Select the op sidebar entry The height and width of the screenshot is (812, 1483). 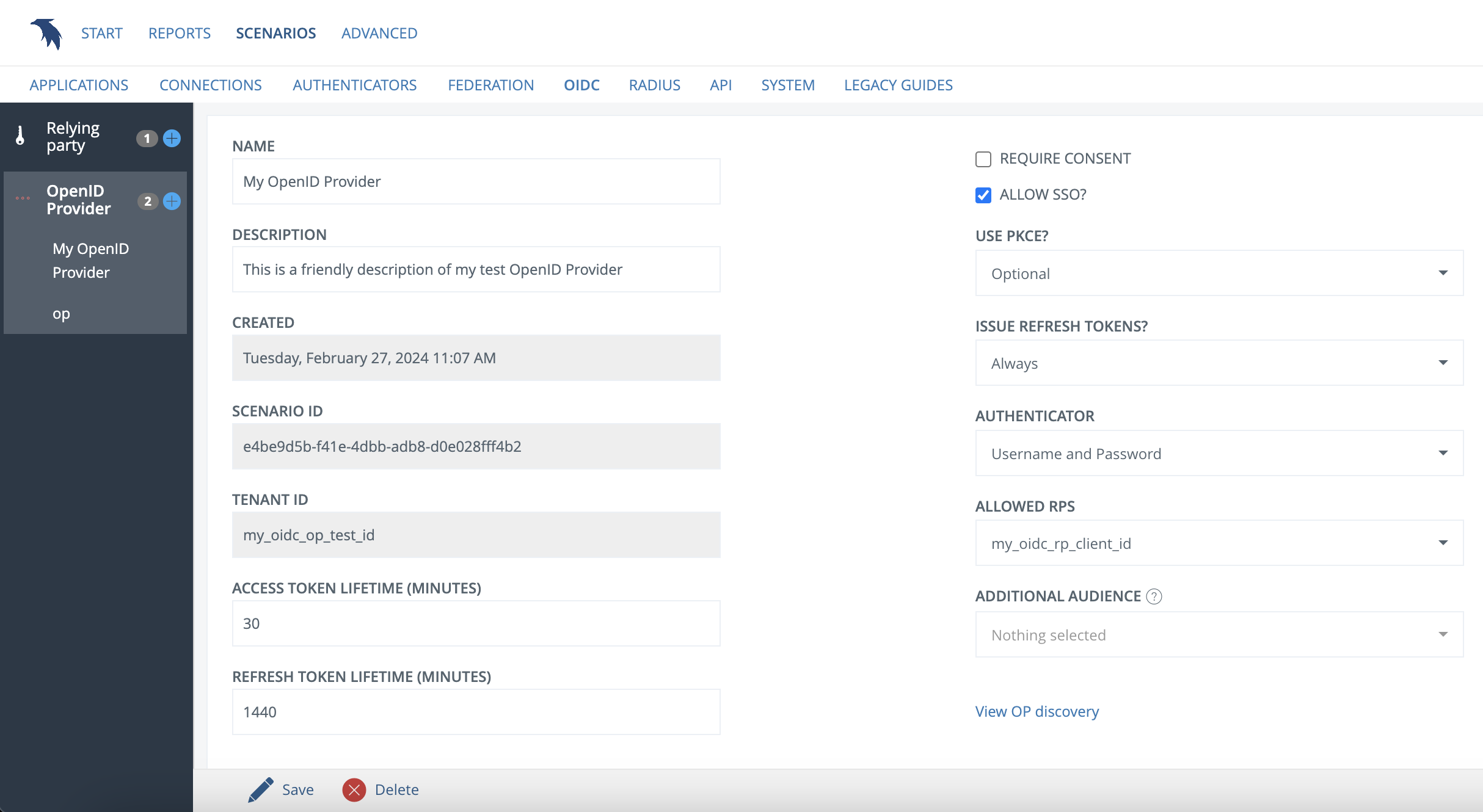click(x=61, y=314)
